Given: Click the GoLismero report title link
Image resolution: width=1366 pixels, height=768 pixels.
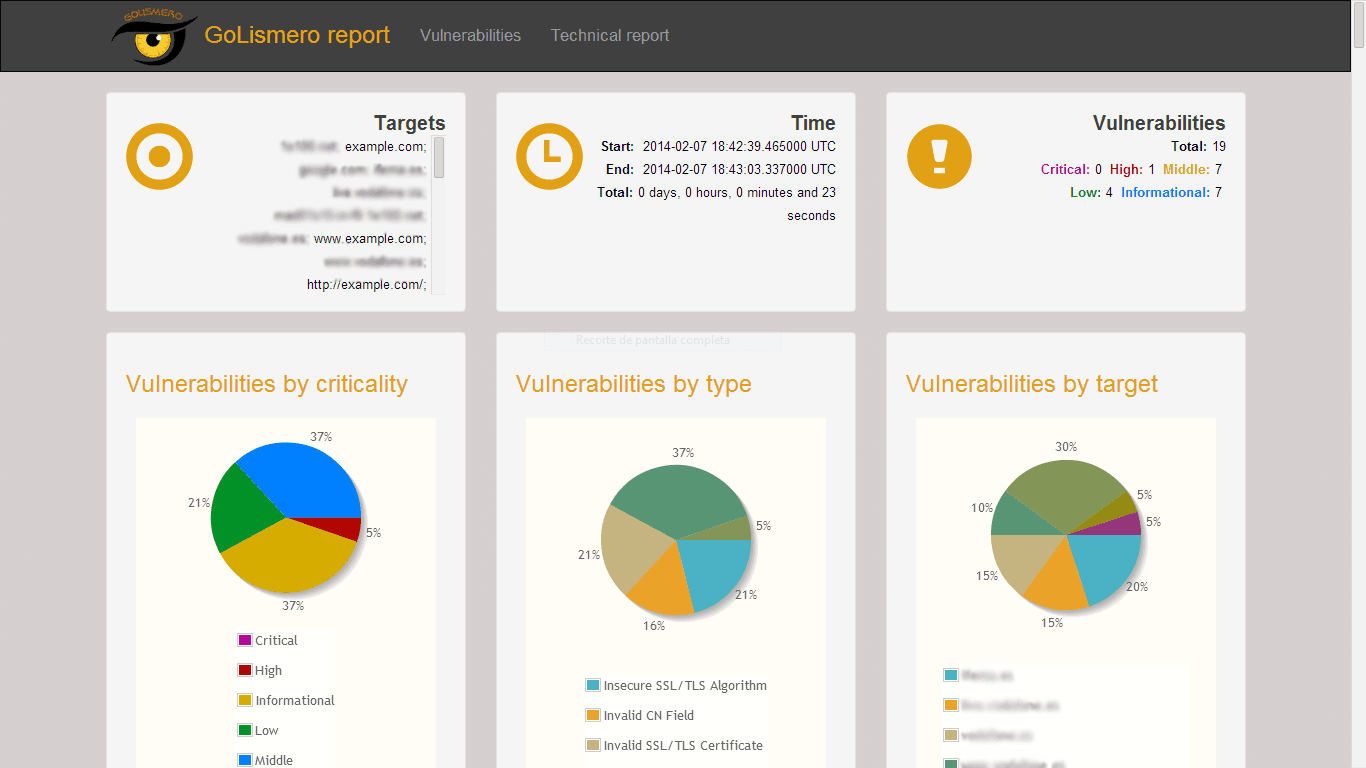Looking at the screenshot, I should click(x=297, y=35).
